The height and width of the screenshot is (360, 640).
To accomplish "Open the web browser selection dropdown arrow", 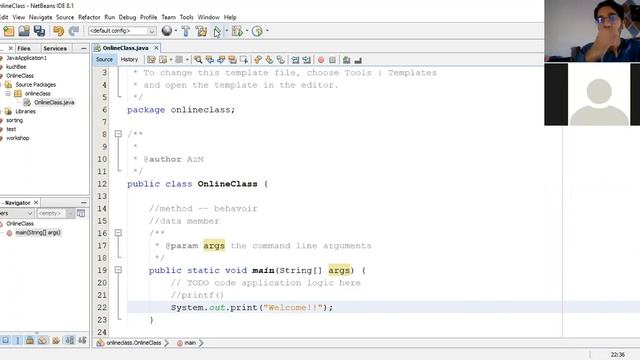I will click(x=176, y=31).
